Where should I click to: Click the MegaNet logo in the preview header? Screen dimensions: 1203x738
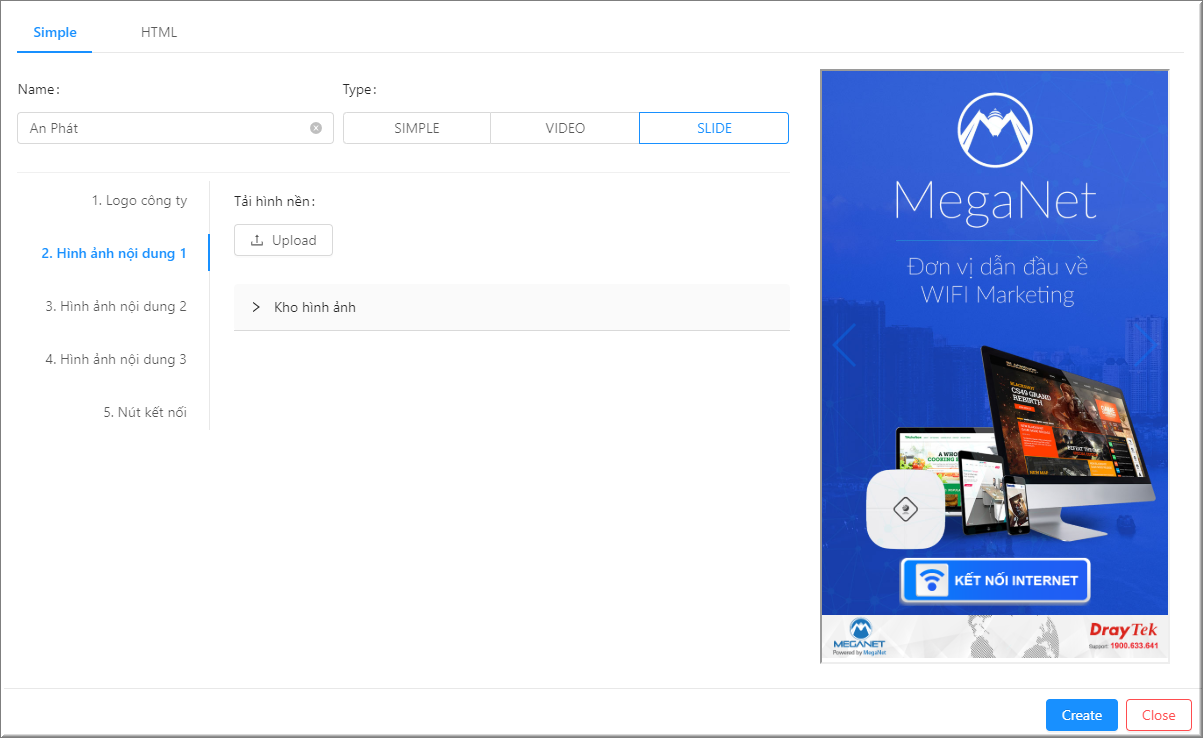[x=996, y=130]
